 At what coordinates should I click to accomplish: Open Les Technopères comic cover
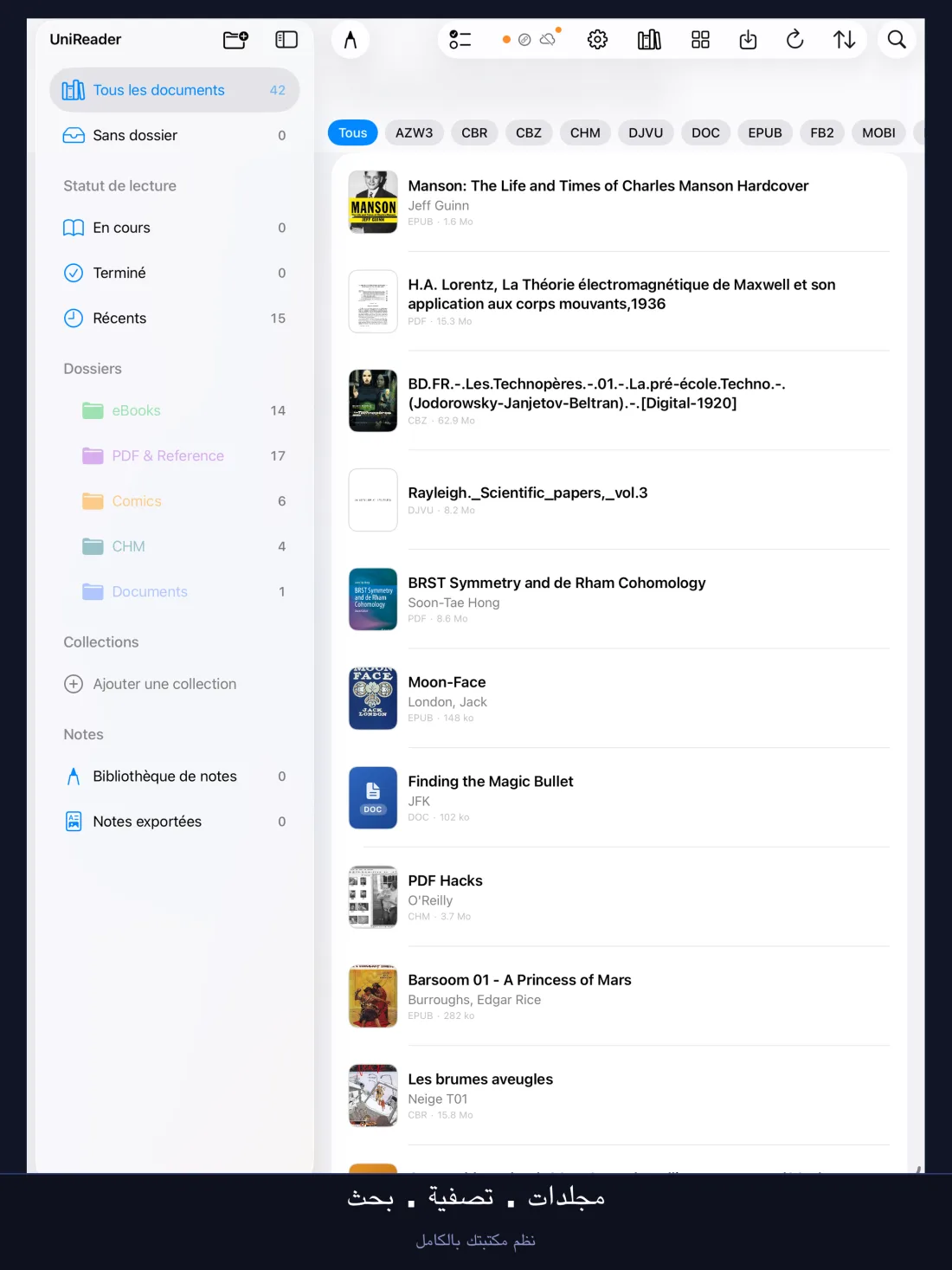tap(373, 401)
